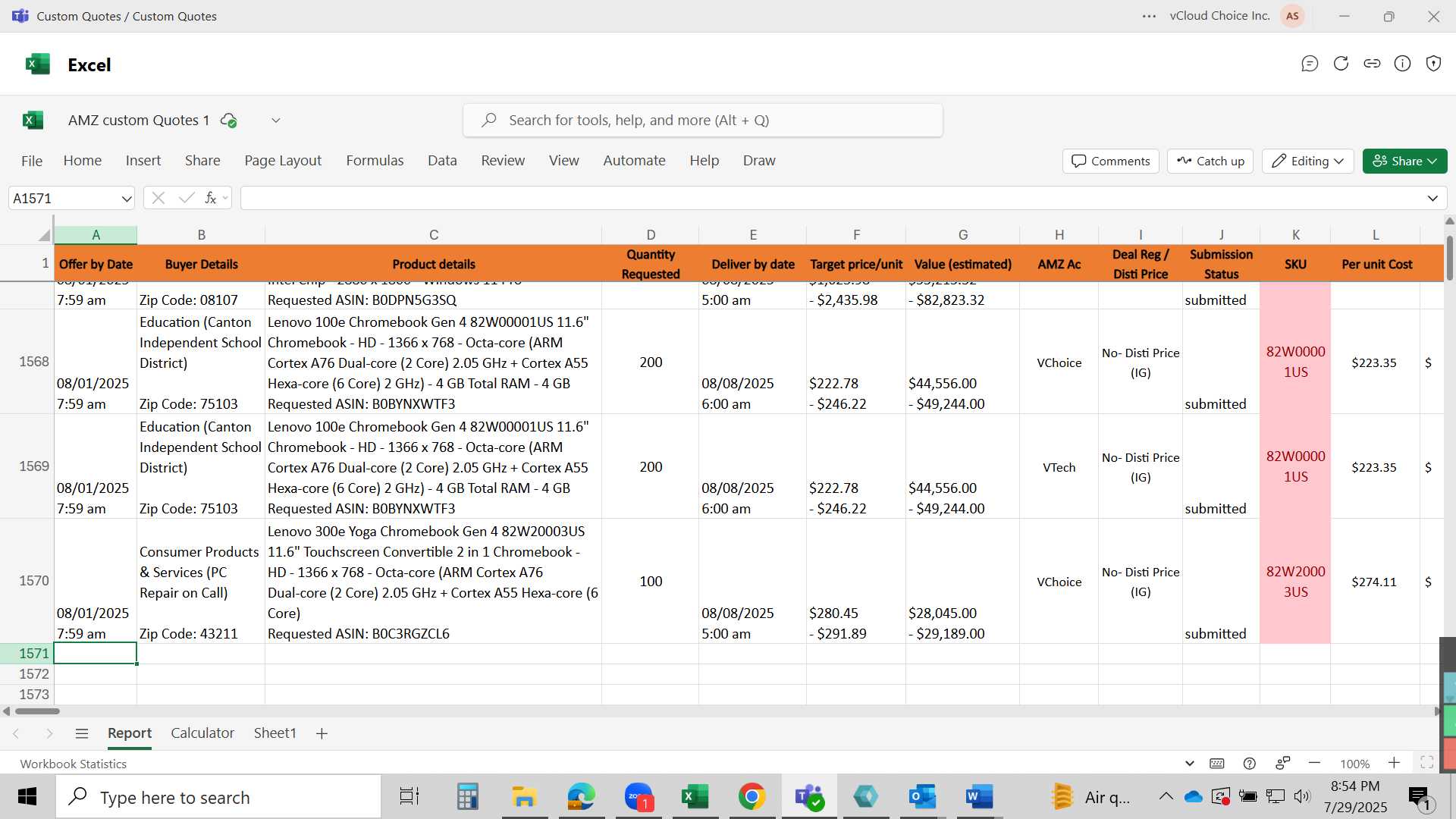Switch to the Sheet1 sheet tab

tap(275, 733)
